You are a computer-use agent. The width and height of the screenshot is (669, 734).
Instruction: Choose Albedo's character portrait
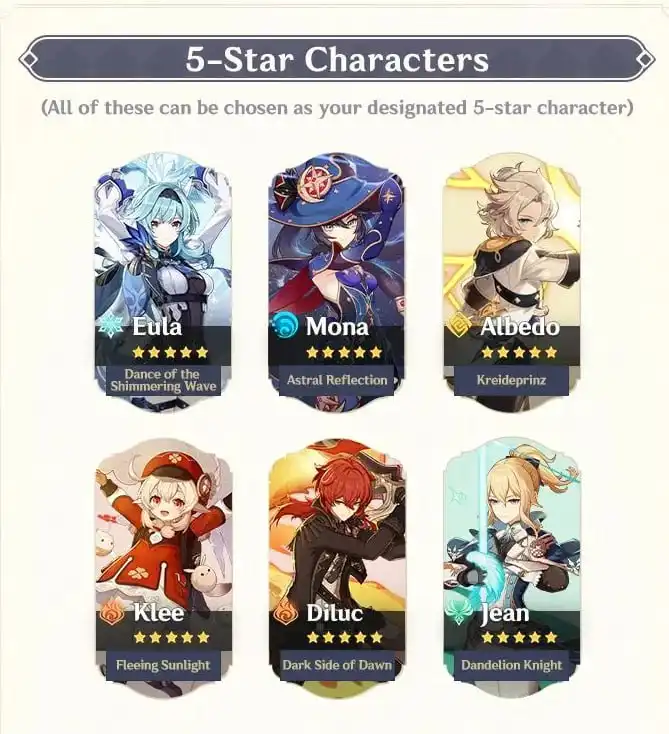point(511,282)
